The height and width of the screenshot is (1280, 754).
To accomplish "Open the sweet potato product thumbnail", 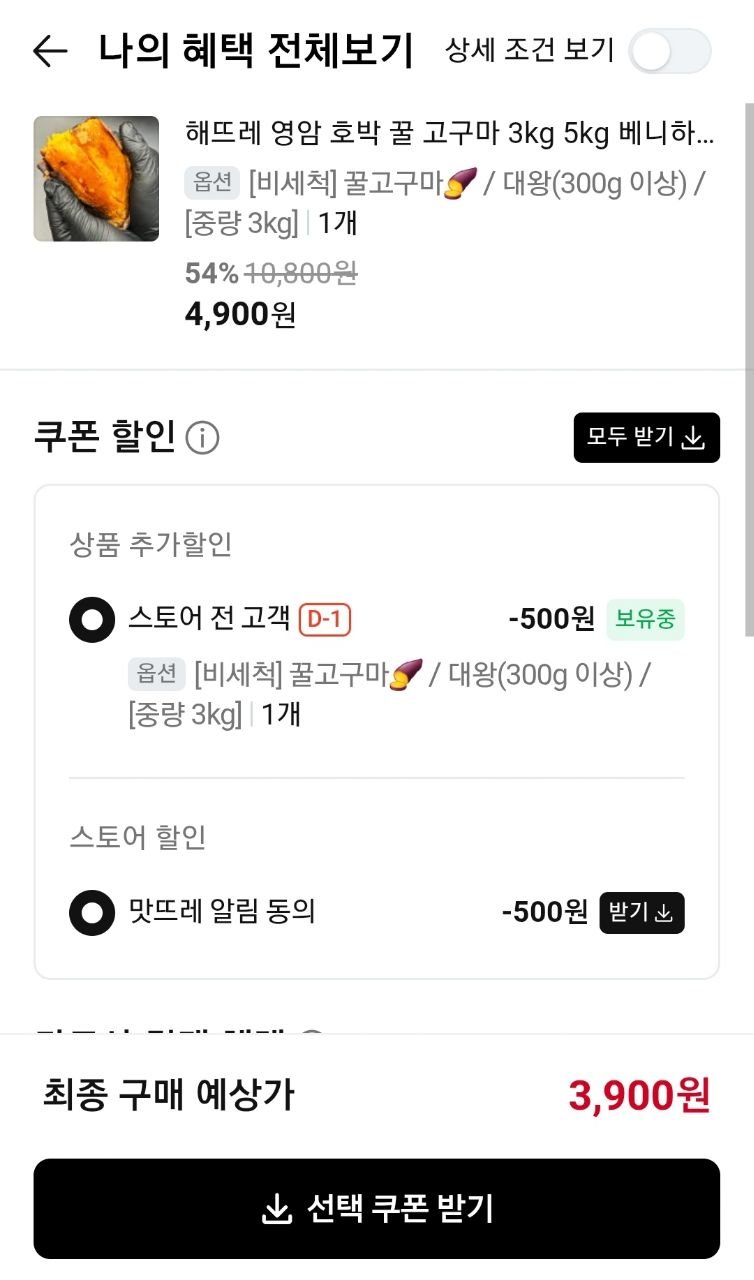I will coord(96,179).
